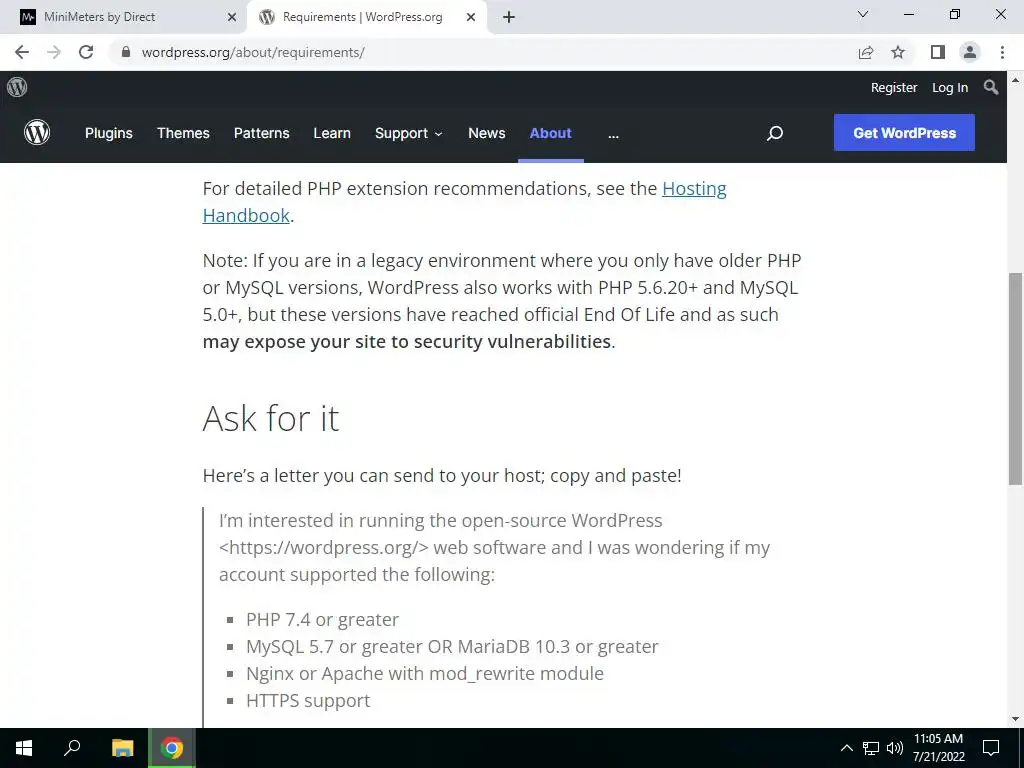The width and height of the screenshot is (1024, 768).
Task: Bookmark this page with the star icon
Action: tap(899, 52)
